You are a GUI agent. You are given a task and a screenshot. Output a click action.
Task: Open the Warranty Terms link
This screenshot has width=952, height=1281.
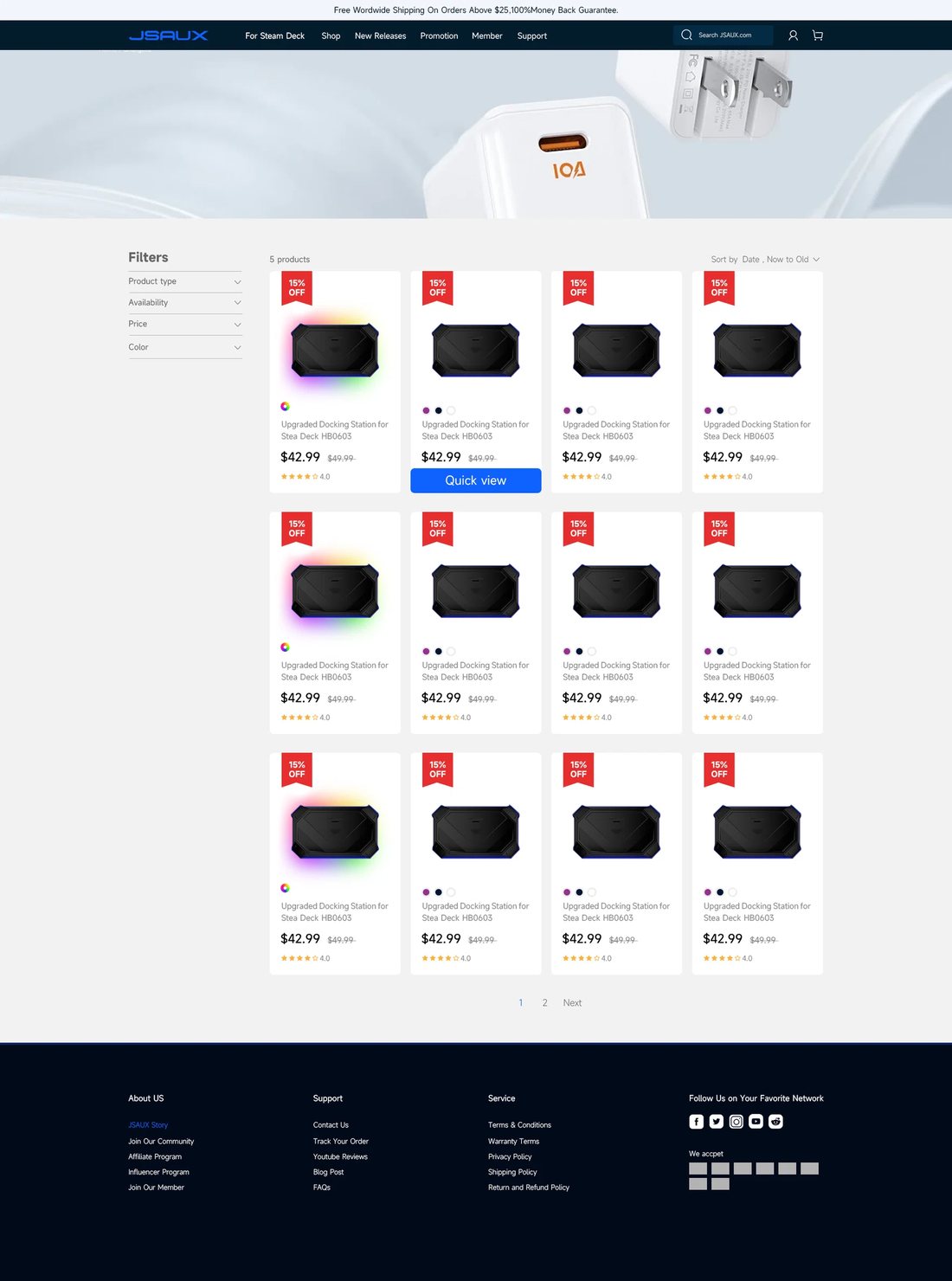(513, 1142)
